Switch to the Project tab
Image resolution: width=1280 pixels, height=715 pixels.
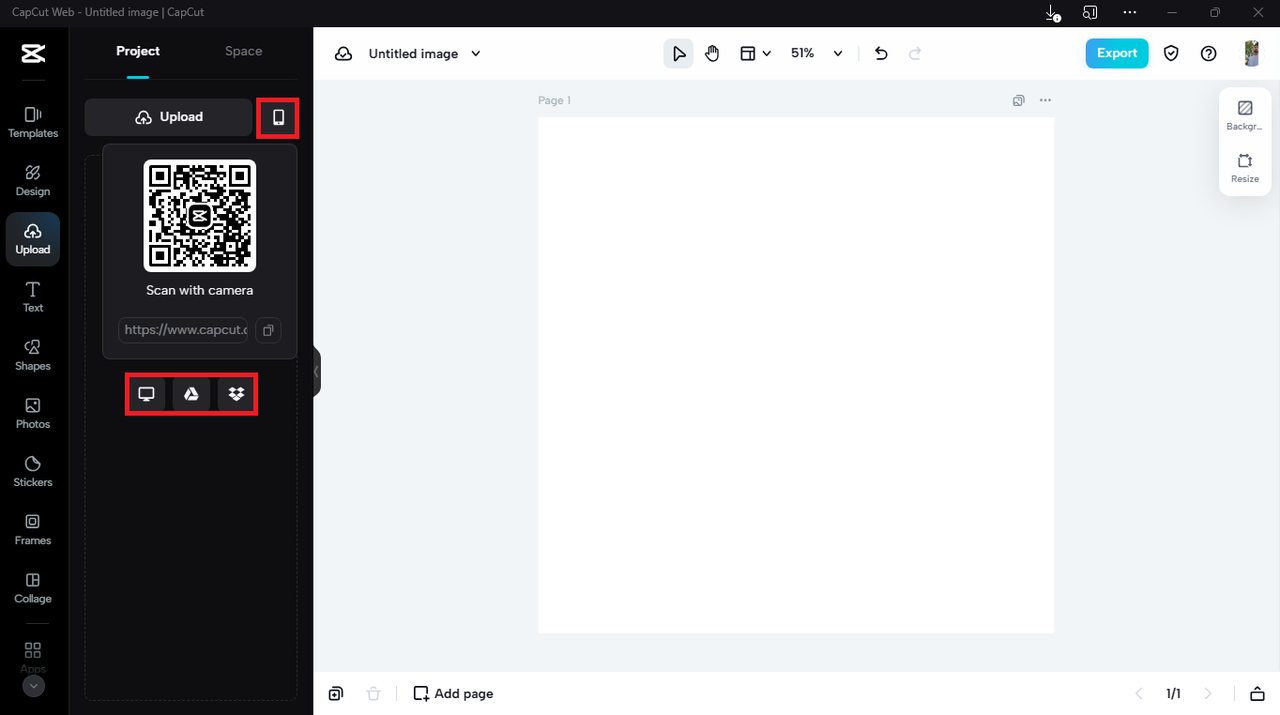pyautogui.click(x=138, y=52)
